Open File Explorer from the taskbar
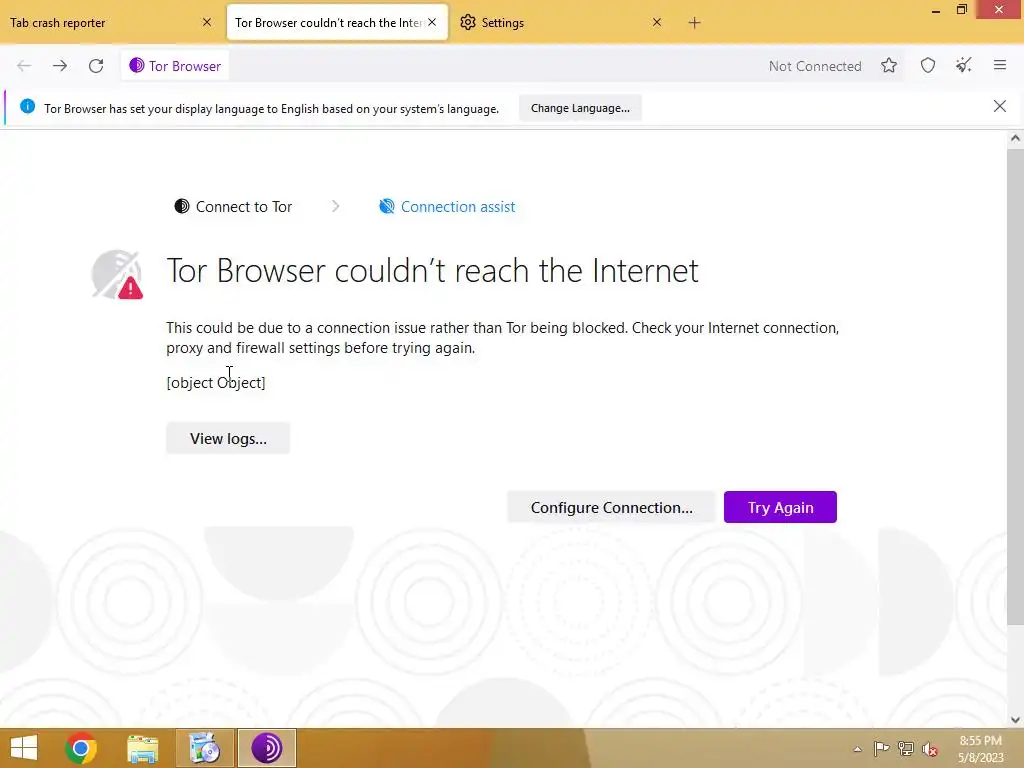 (142, 748)
